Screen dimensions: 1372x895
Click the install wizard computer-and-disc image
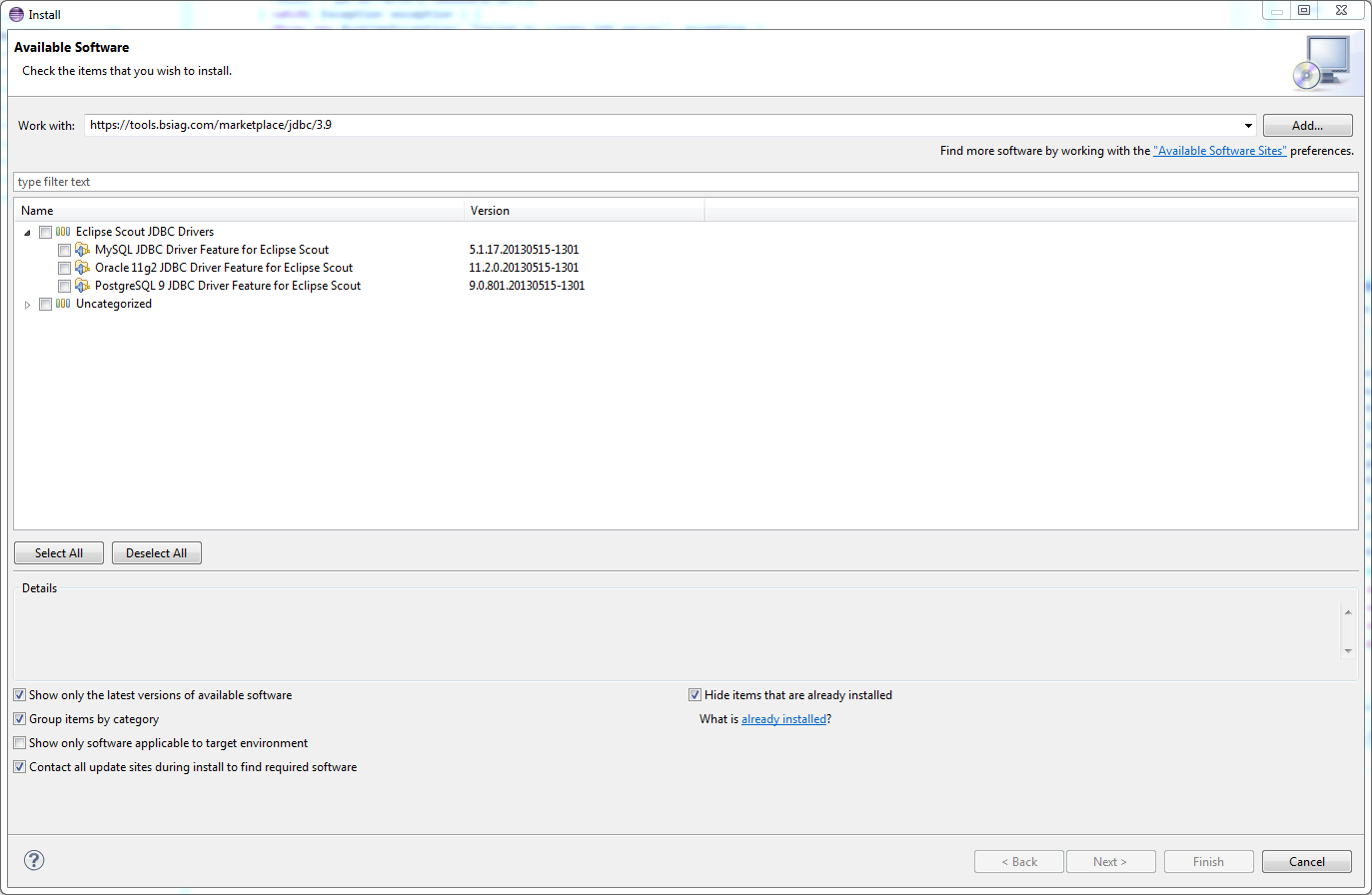click(1321, 63)
